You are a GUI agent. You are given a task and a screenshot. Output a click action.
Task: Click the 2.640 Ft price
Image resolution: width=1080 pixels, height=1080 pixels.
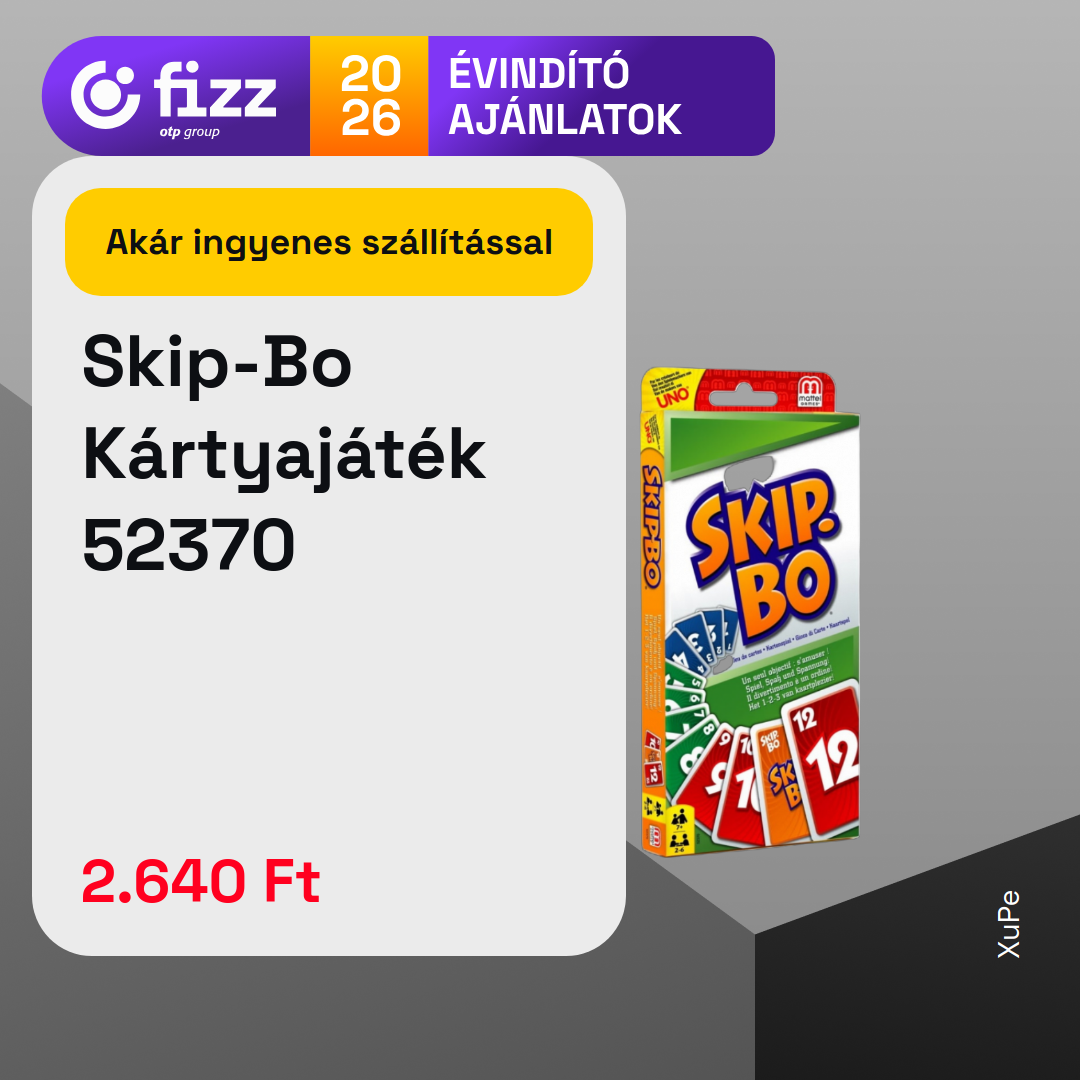201,881
